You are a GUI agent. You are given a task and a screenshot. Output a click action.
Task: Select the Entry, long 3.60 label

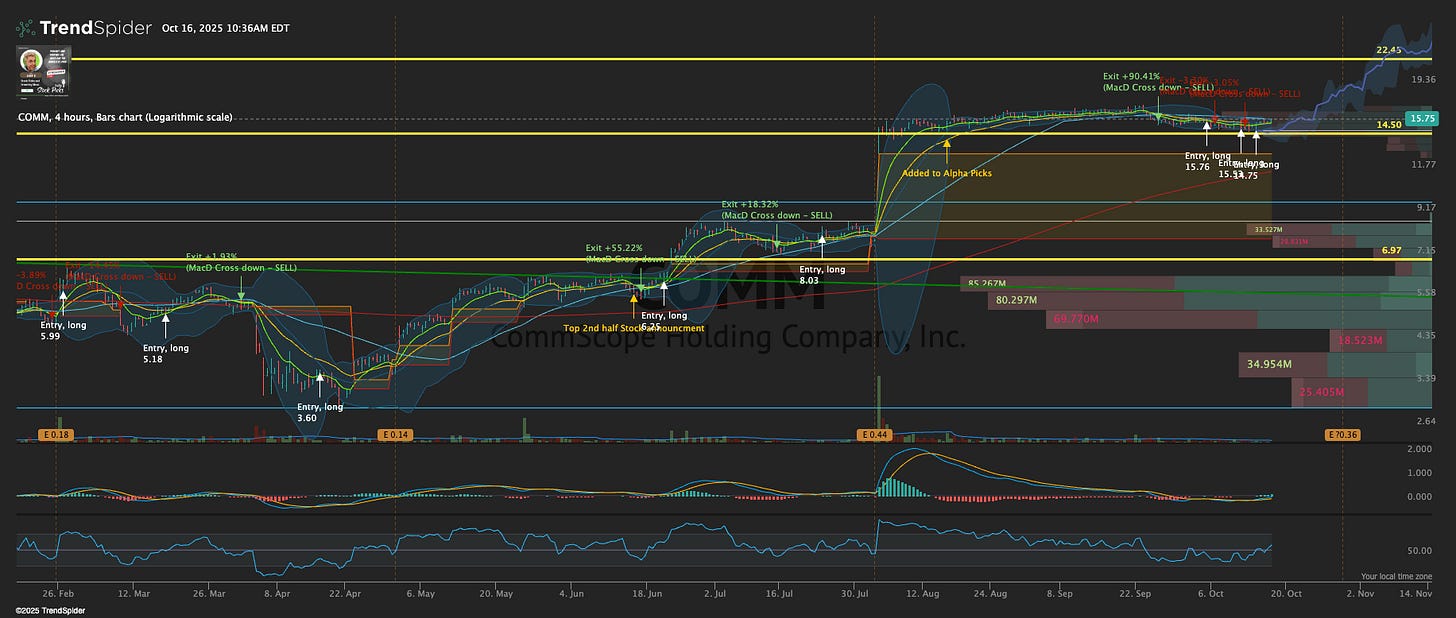click(x=320, y=412)
